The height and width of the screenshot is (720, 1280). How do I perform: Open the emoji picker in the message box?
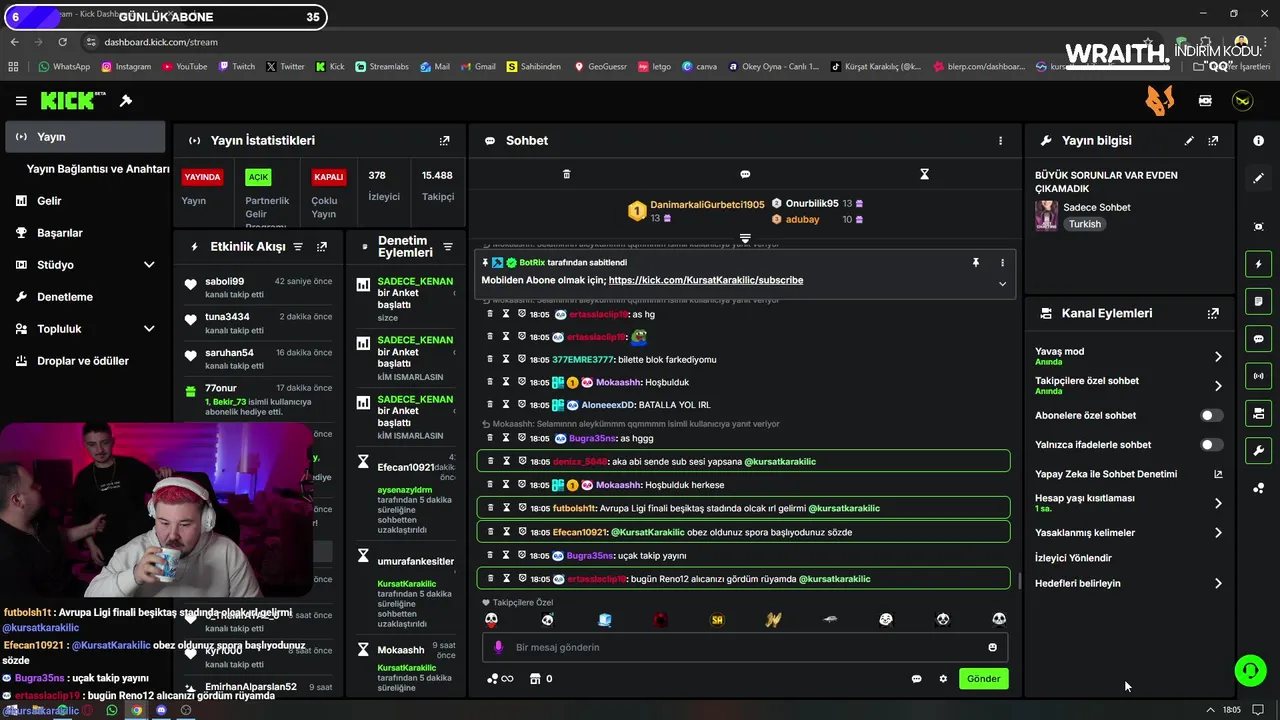(x=993, y=647)
